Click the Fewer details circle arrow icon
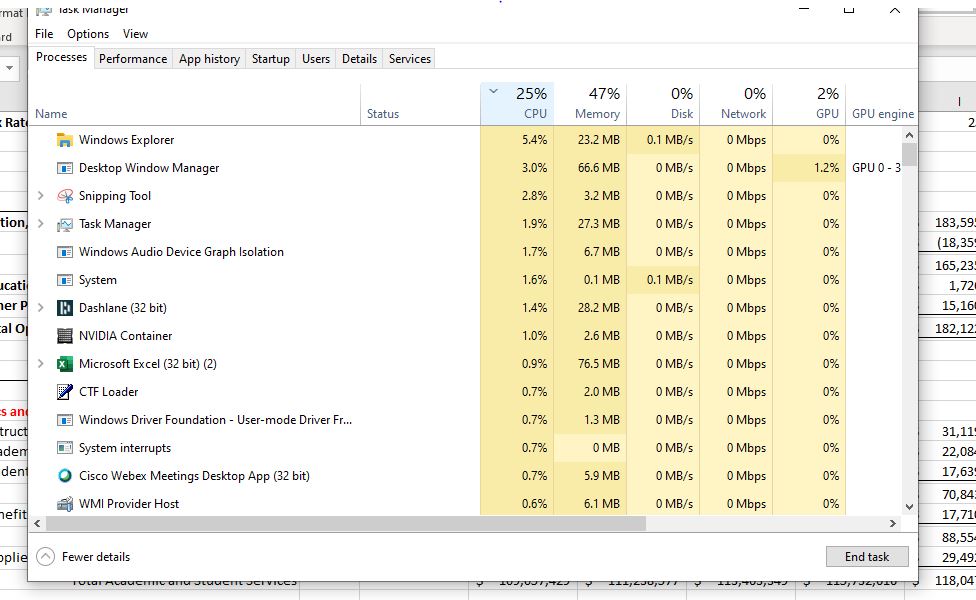 click(x=45, y=556)
